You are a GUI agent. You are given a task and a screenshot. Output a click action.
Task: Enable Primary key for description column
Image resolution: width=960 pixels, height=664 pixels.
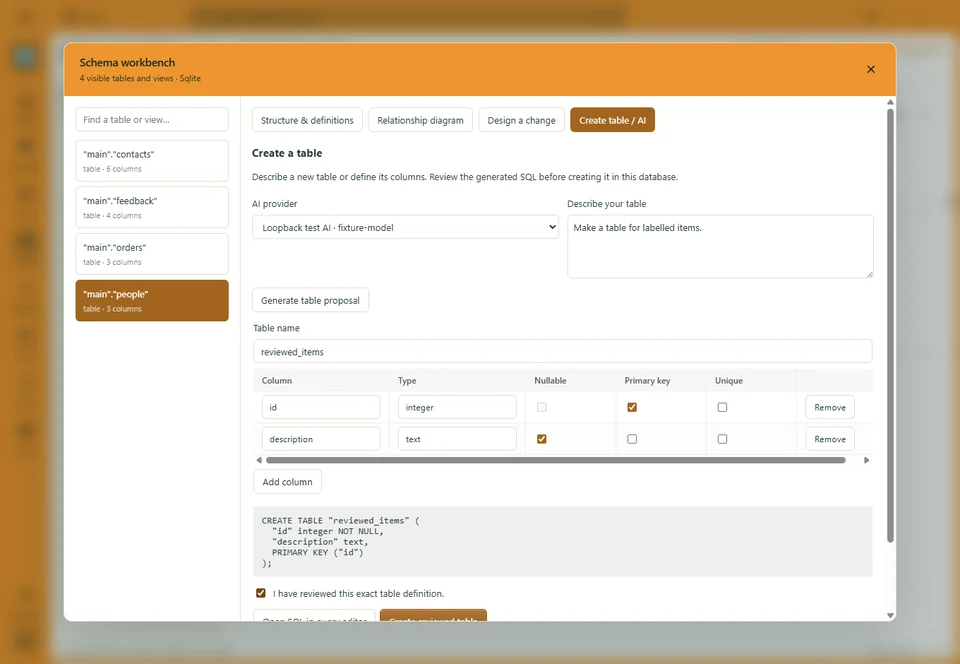click(632, 439)
